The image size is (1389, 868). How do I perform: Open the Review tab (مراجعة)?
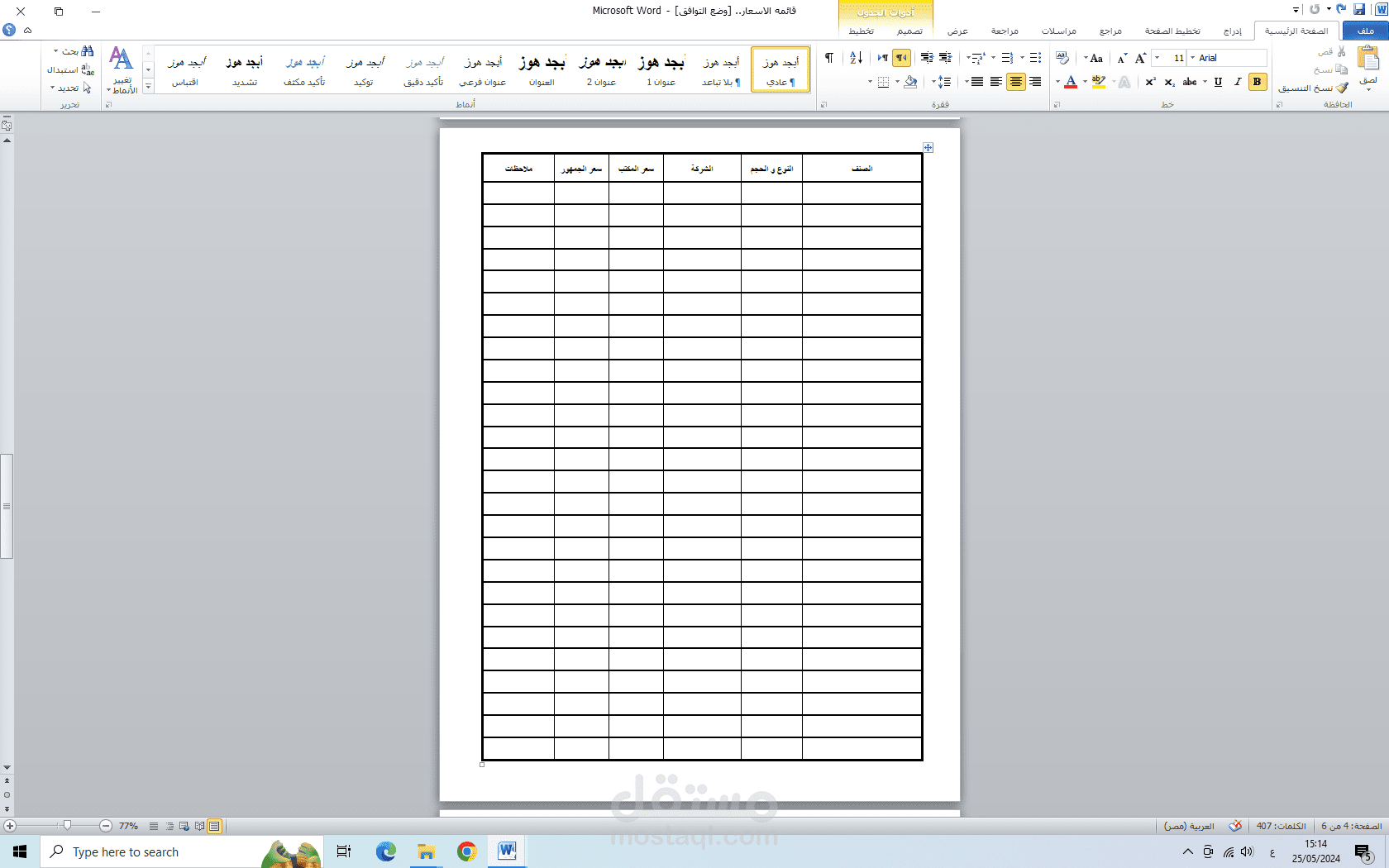point(1005,31)
